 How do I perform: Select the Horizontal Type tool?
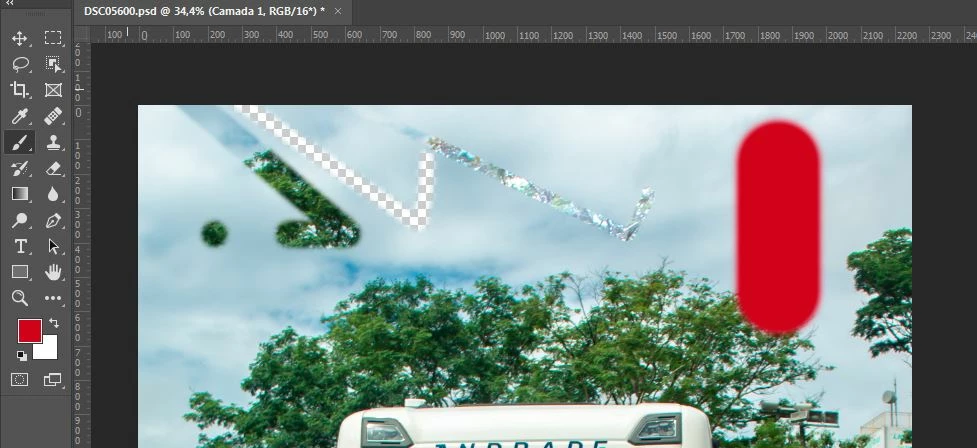[19, 247]
